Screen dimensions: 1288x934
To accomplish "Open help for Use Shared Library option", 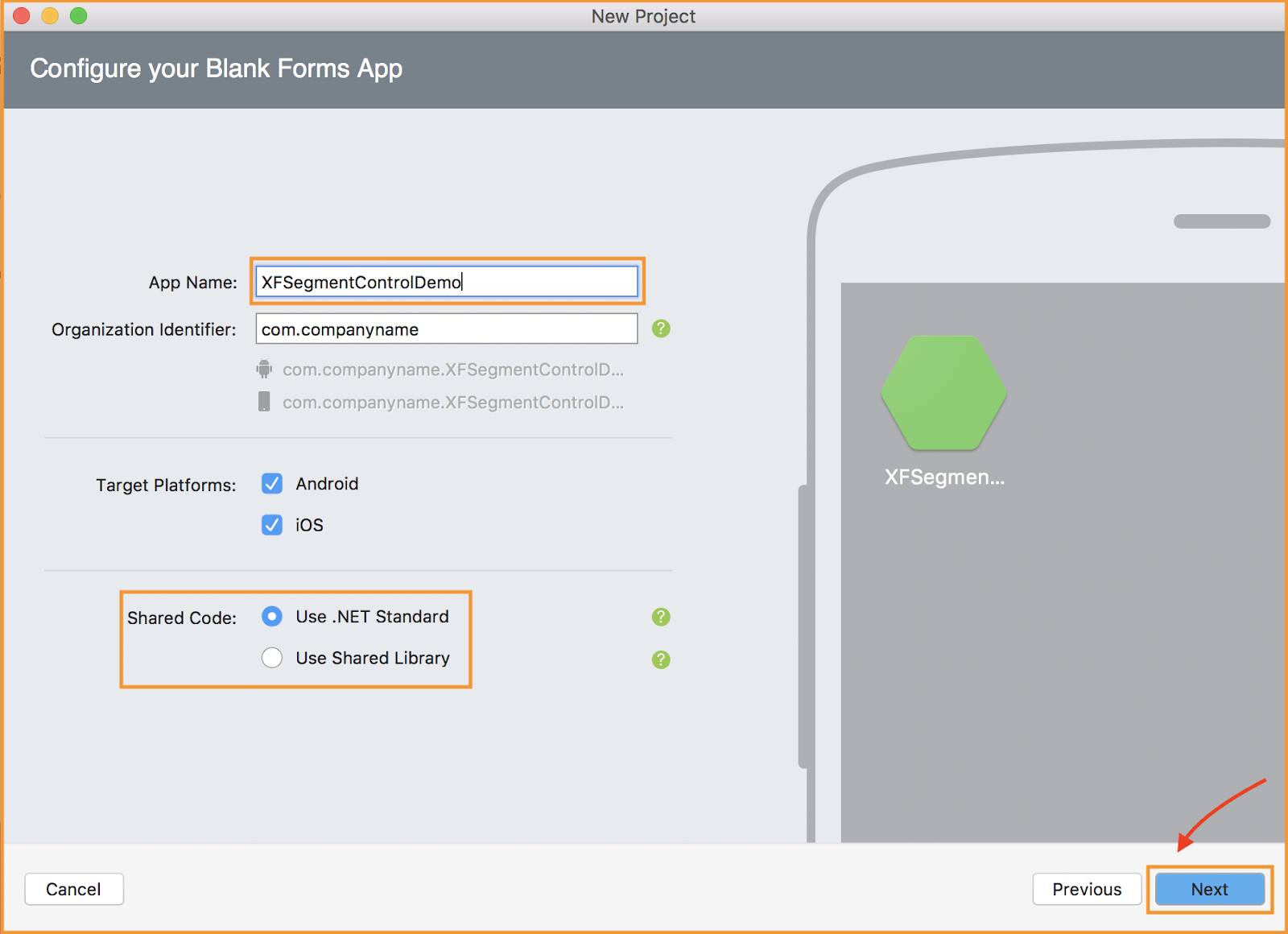I will tap(660, 659).
